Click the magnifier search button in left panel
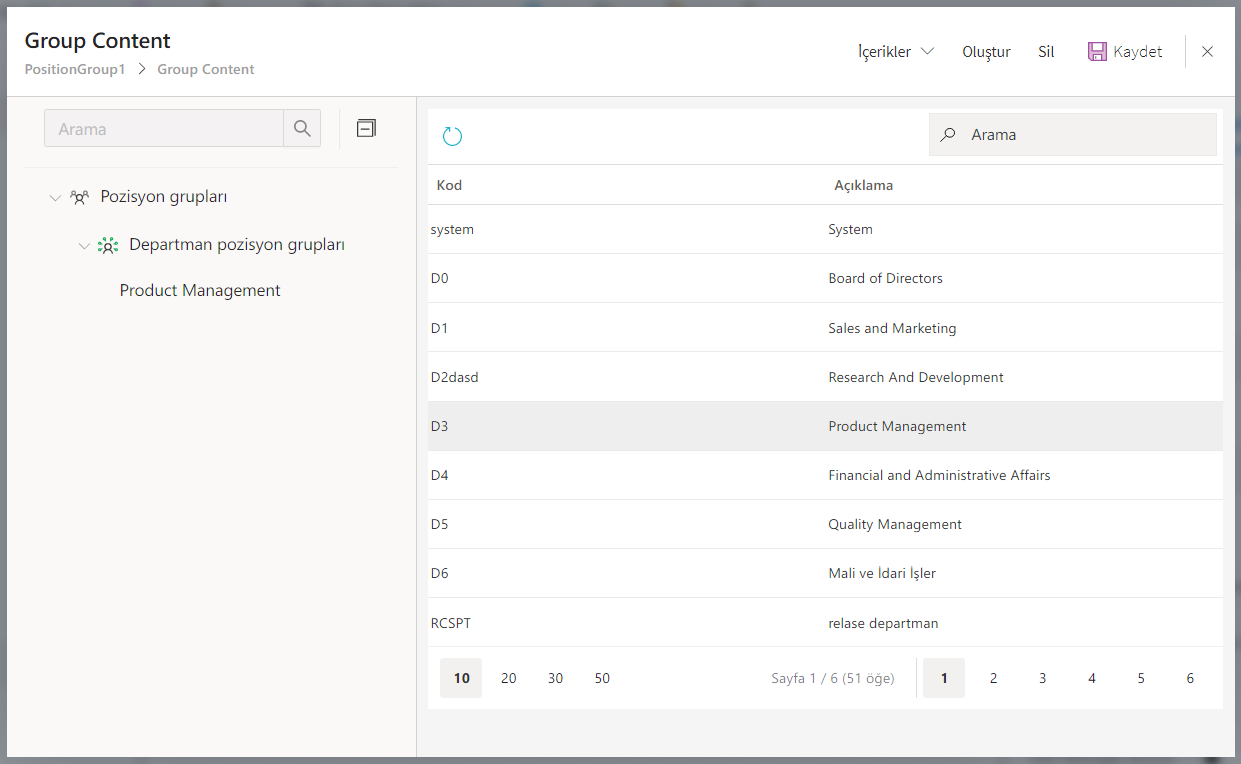1241x764 pixels. [302, 129]
